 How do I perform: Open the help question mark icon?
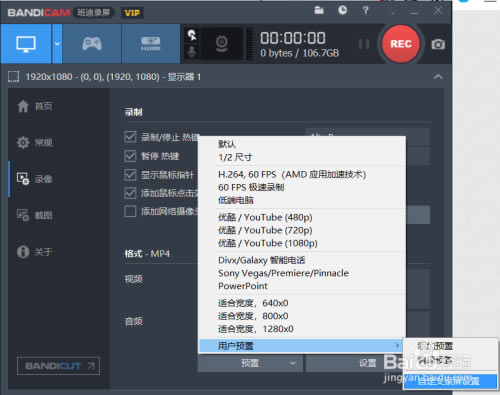[366, 10]
